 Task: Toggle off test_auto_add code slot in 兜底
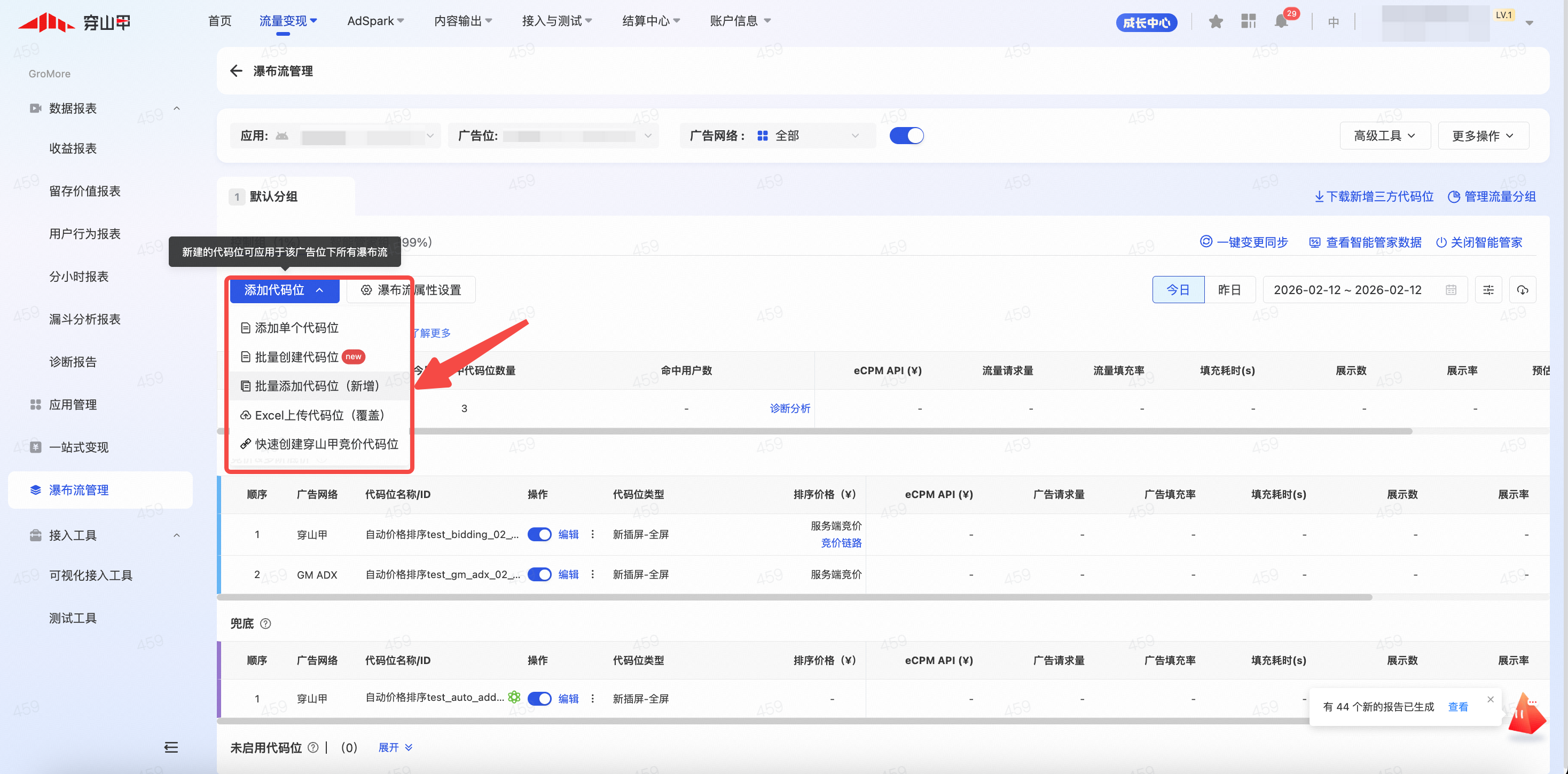pos(539,699)
